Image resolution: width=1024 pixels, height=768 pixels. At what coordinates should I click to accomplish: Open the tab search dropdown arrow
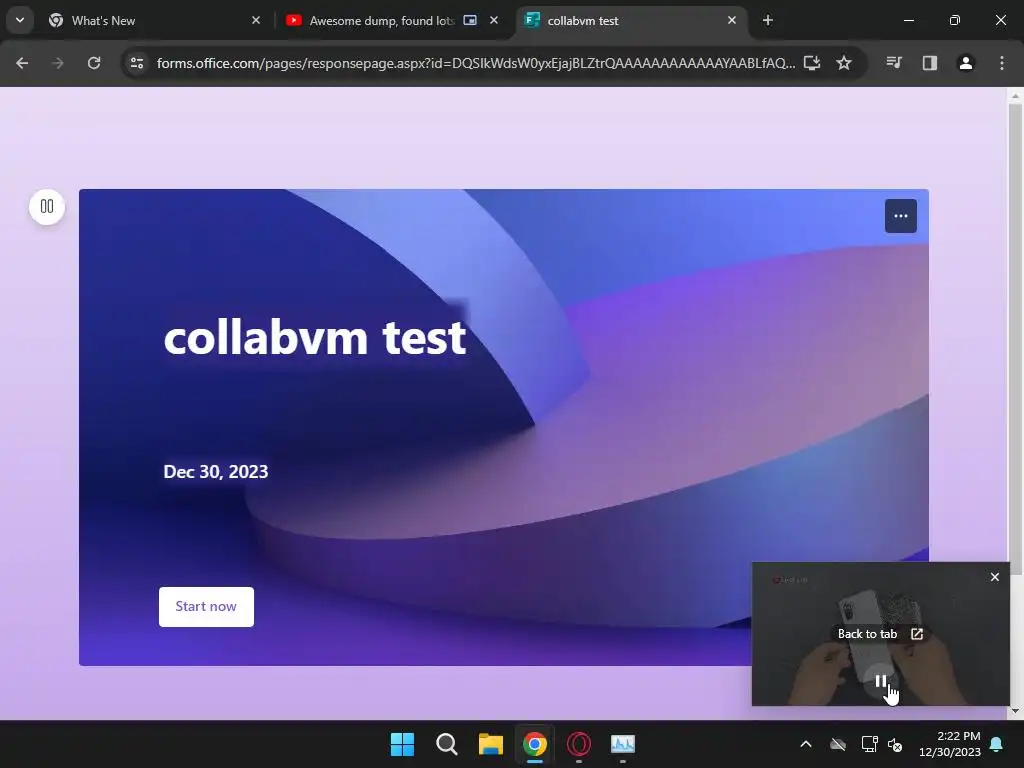pos(20,20)
